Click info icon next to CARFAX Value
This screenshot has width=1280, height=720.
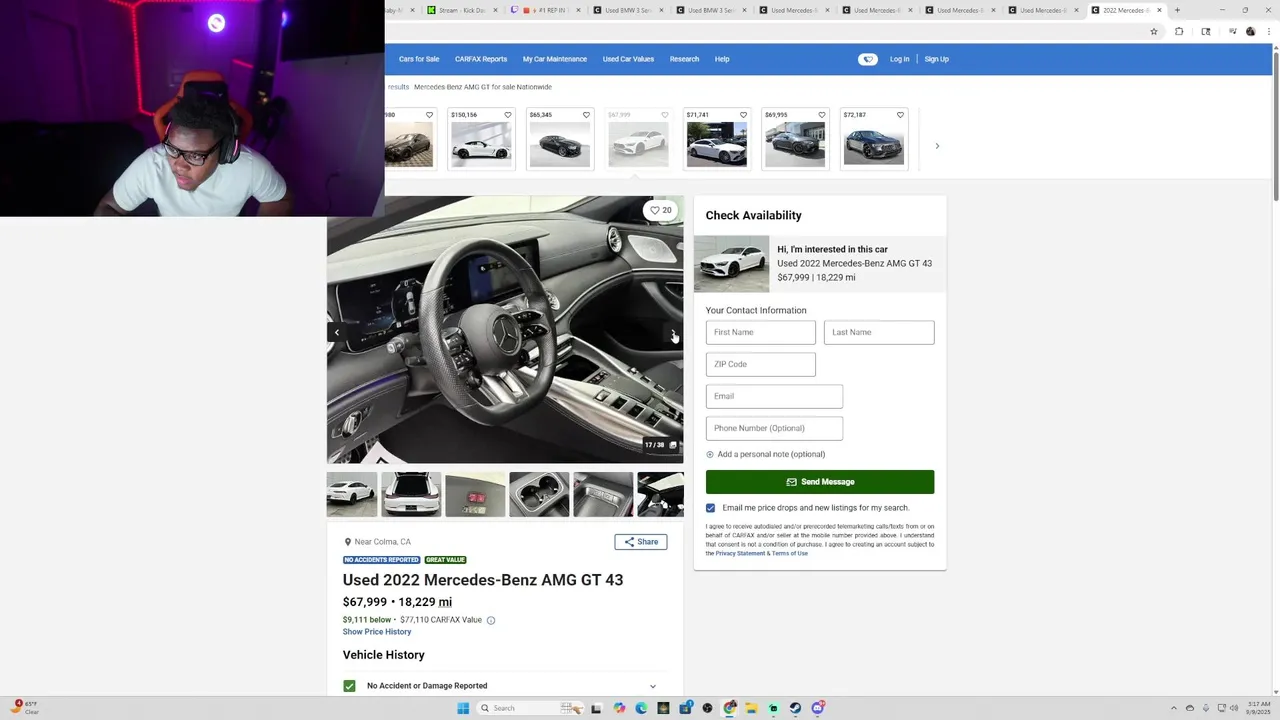pos(491,620)
